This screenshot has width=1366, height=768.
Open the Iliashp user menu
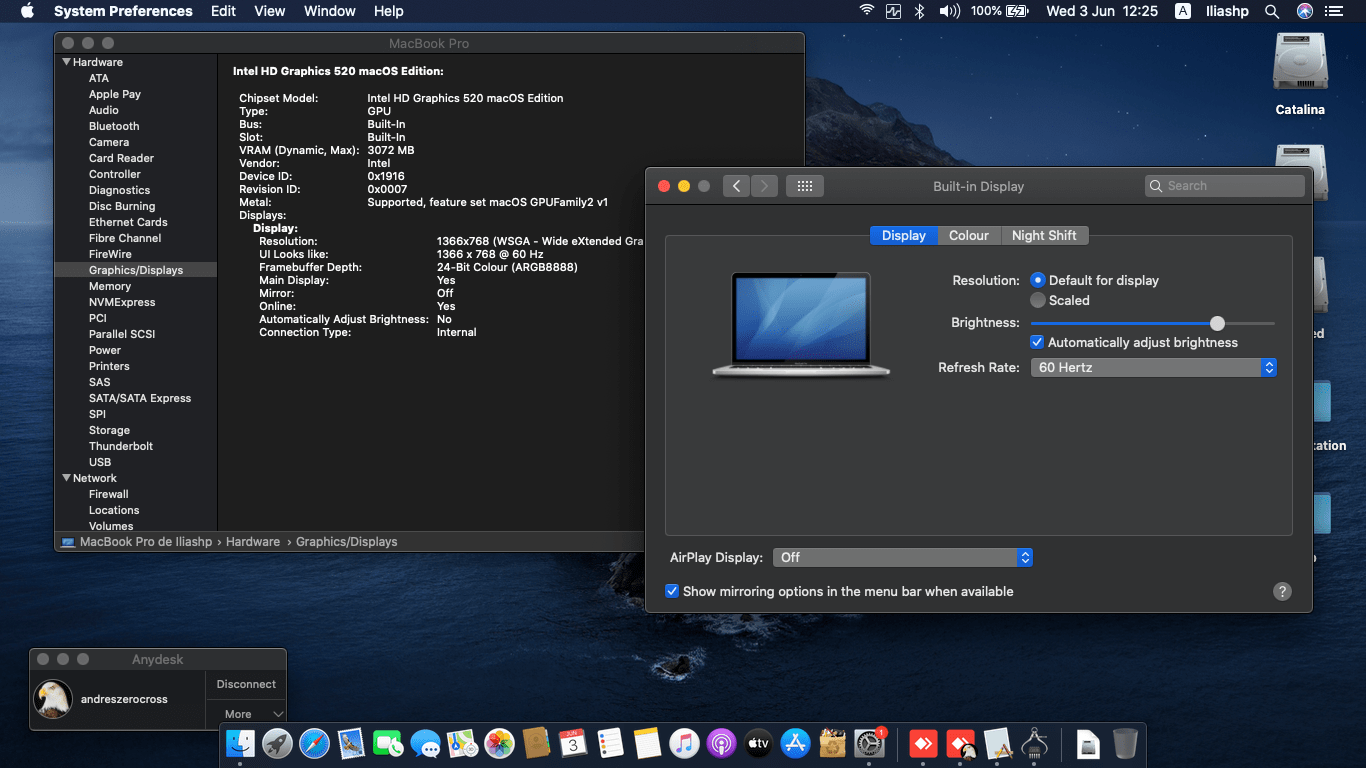1226,11
